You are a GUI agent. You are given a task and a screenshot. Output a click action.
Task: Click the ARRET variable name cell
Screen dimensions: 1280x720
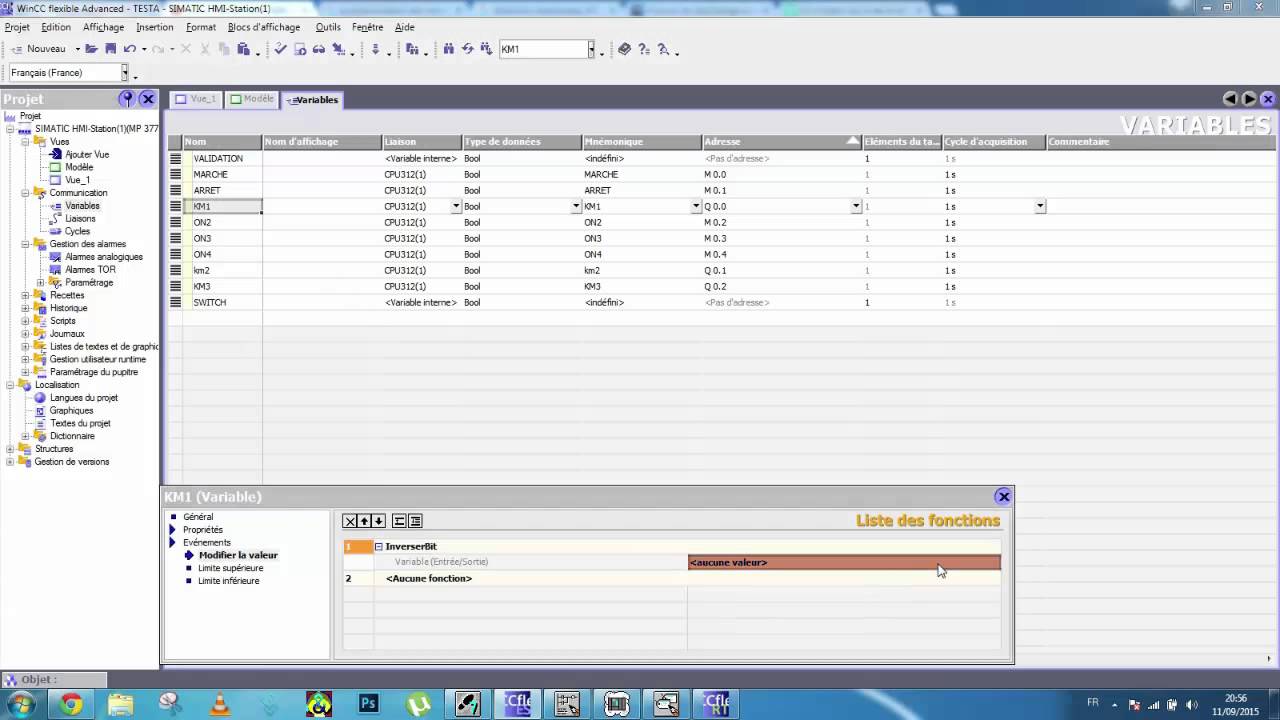[222, 190]
